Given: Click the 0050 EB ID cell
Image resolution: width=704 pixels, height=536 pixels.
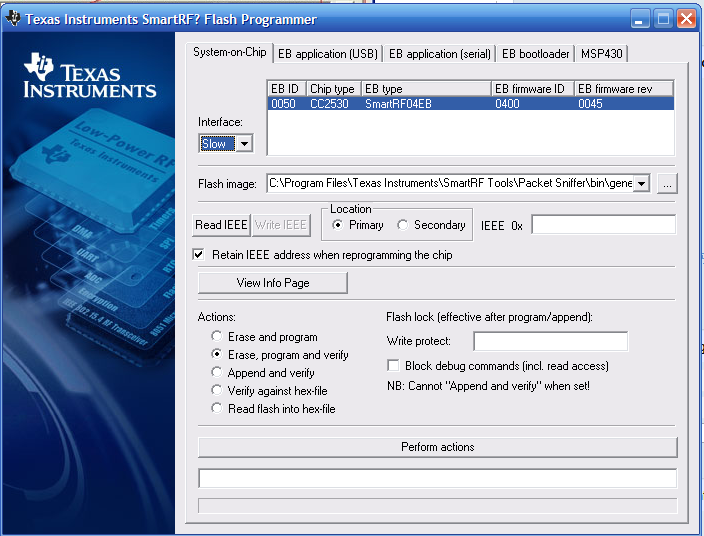Looking at the screenshot, I should click(283, 104).
